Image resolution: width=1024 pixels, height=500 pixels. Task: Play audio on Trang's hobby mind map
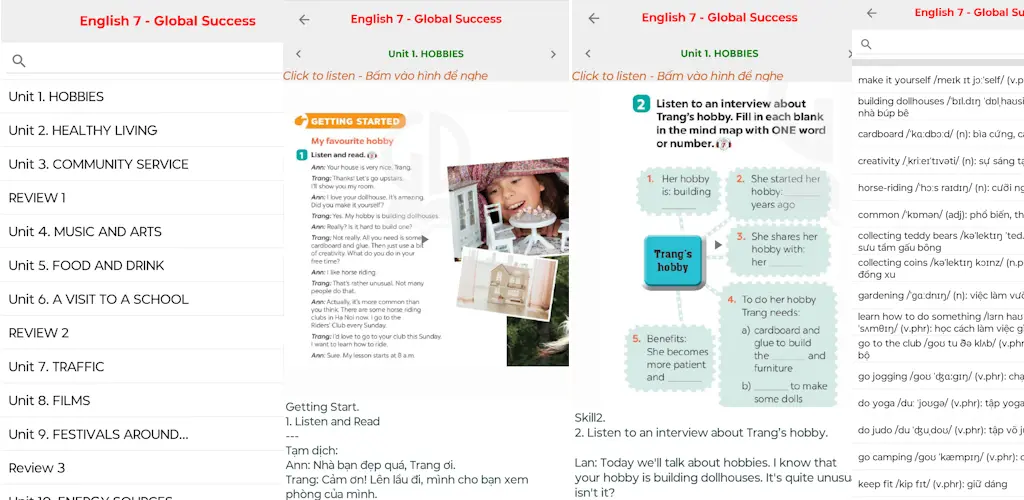(x=718, y=245)
